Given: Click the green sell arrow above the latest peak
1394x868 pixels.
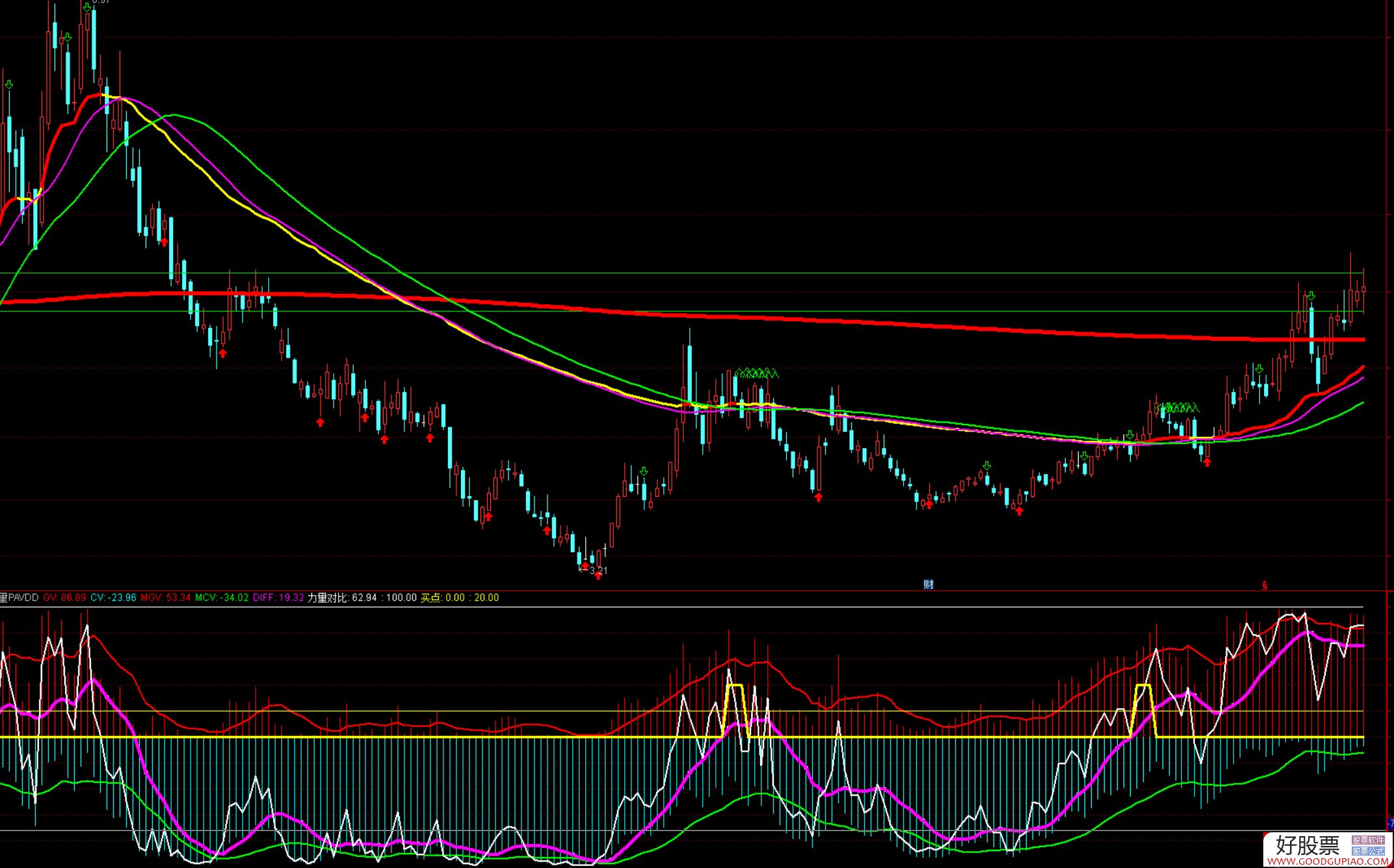Looking at the screenshot, I should (x=1311, y=296).
